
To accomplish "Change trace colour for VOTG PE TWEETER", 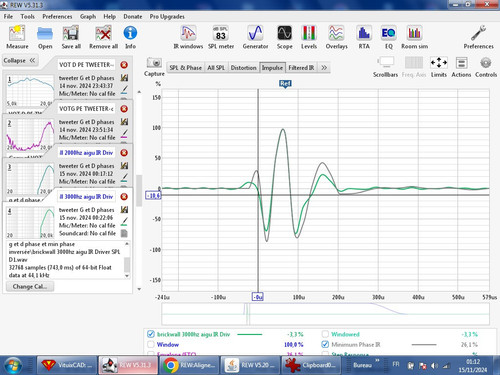I will click(124, 134).
